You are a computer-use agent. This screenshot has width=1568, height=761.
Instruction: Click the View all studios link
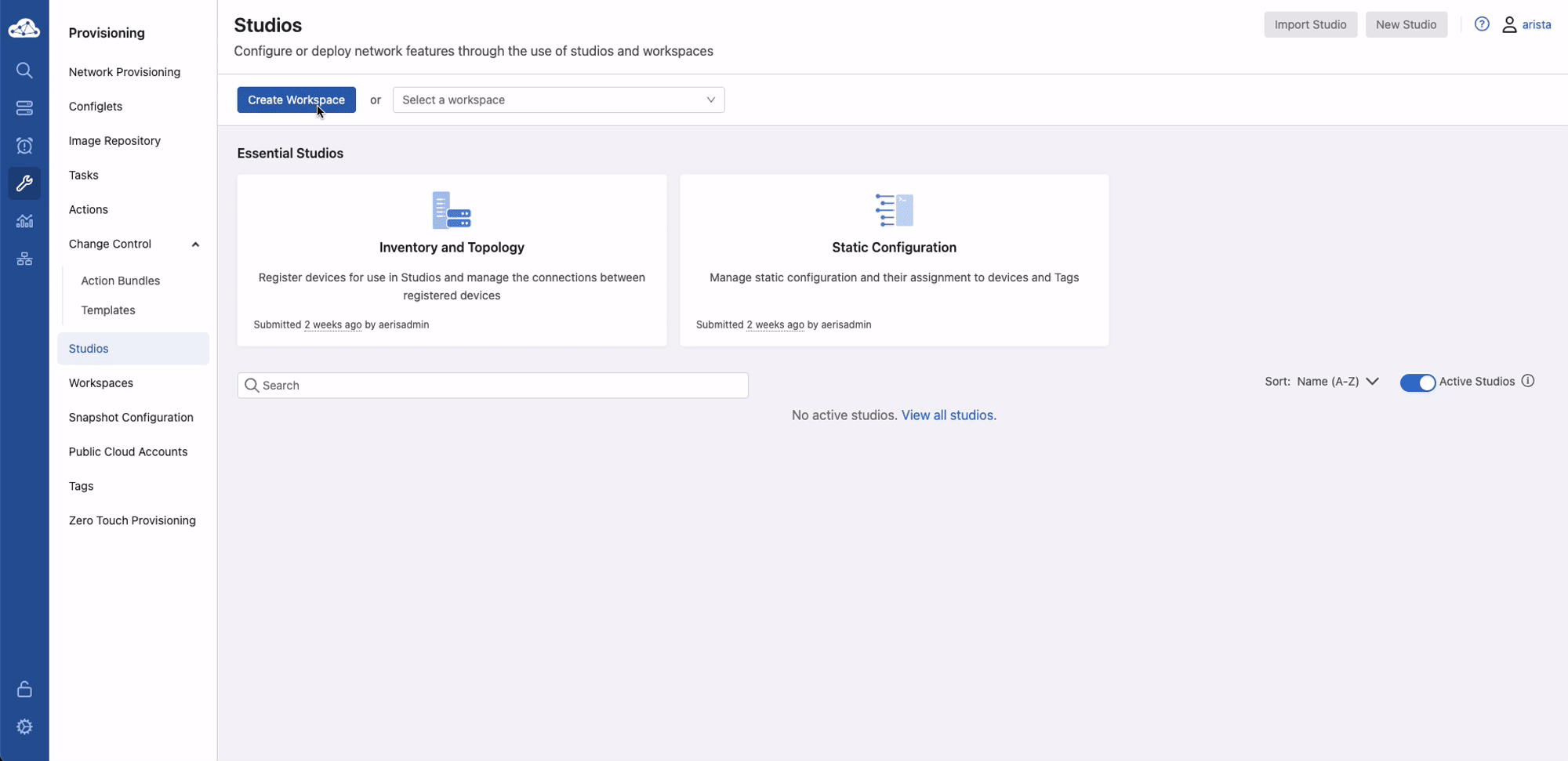pos(947,415)
